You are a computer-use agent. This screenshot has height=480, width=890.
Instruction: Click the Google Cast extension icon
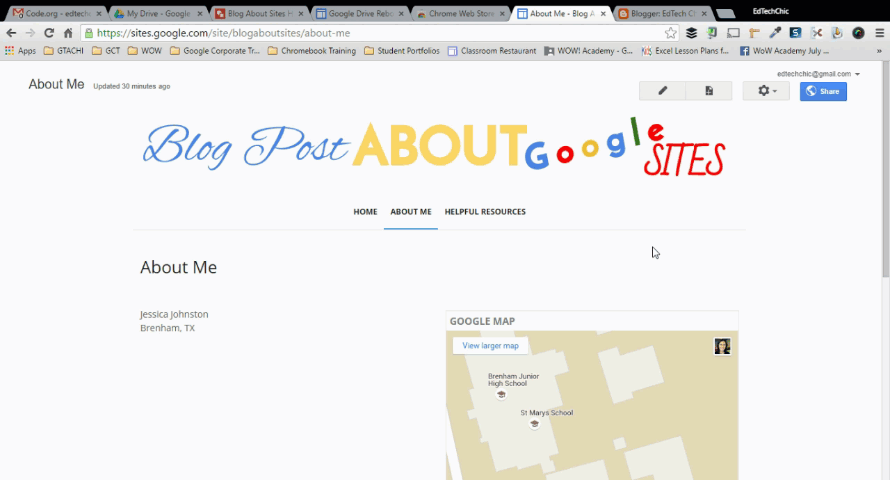pos(733,33)
